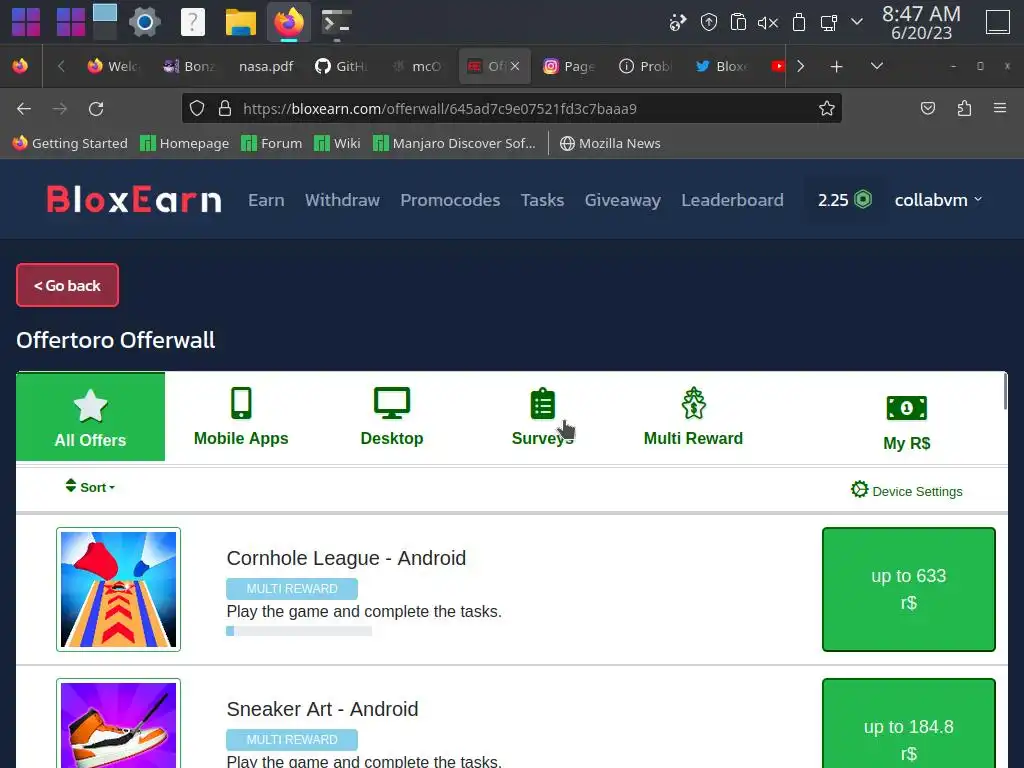
Task: Open Manjaro Discover Software bookmark
Action: [x=454, y=143]
